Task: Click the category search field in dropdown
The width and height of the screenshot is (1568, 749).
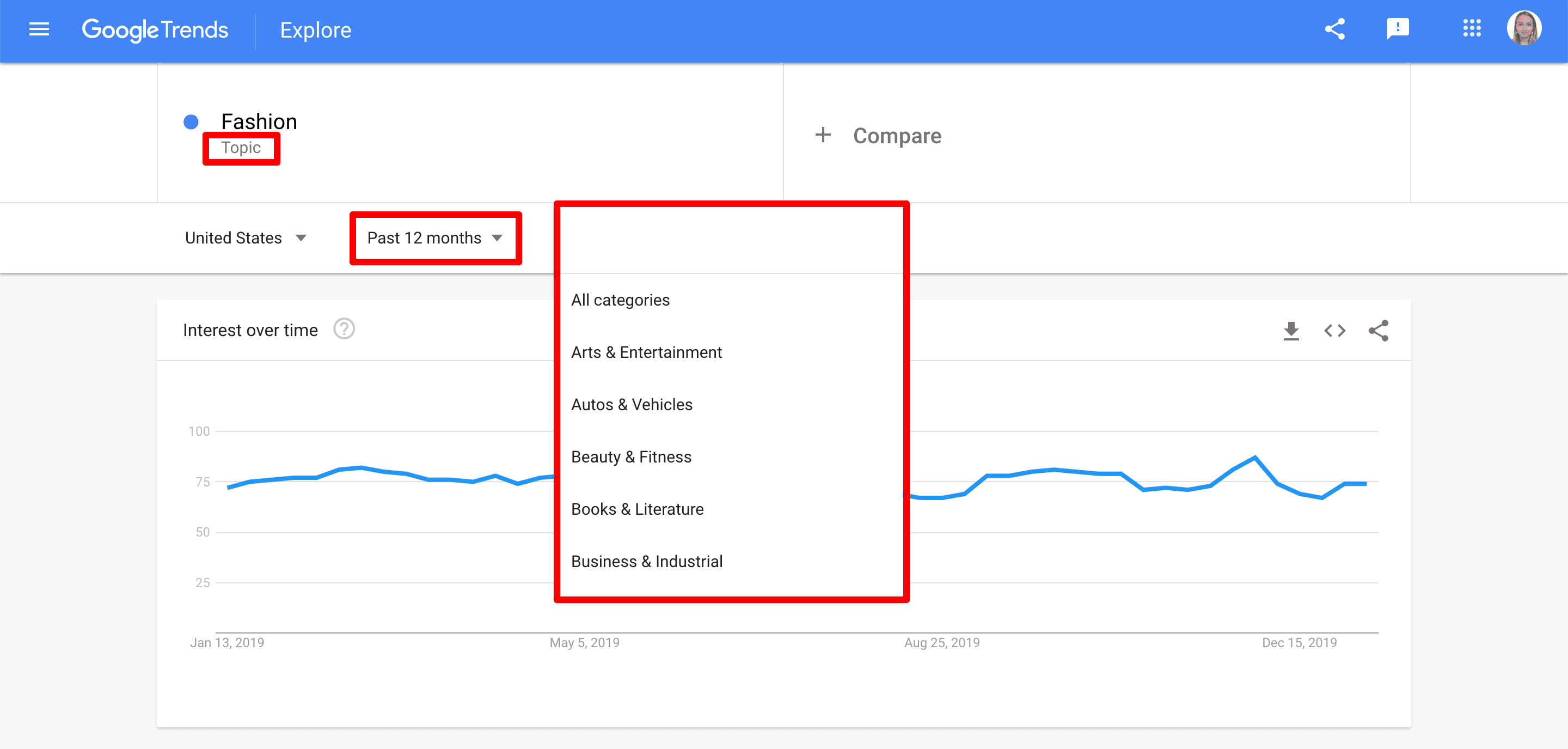Action: 731,240
